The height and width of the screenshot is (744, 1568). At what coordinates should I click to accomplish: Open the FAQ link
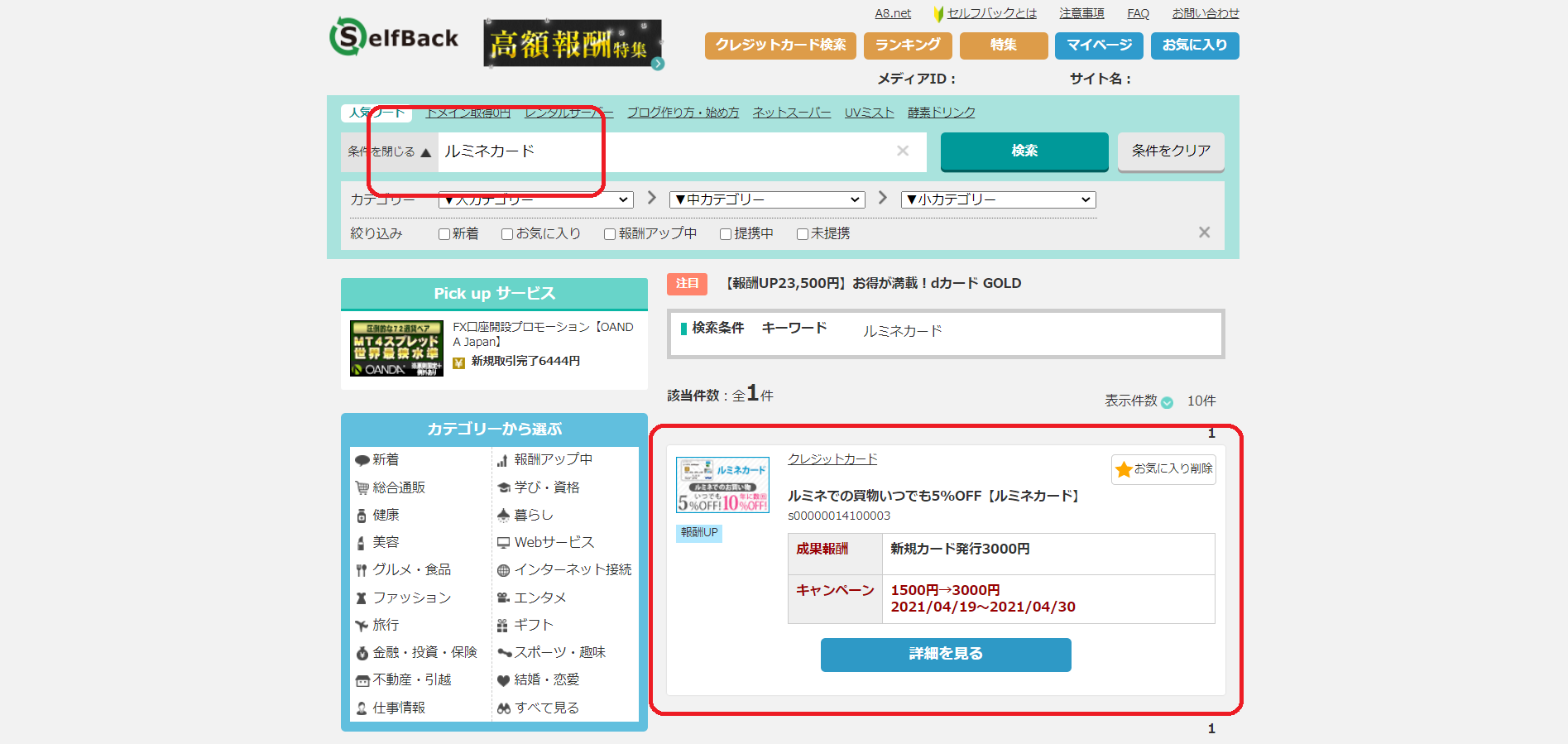point(1138,13)
